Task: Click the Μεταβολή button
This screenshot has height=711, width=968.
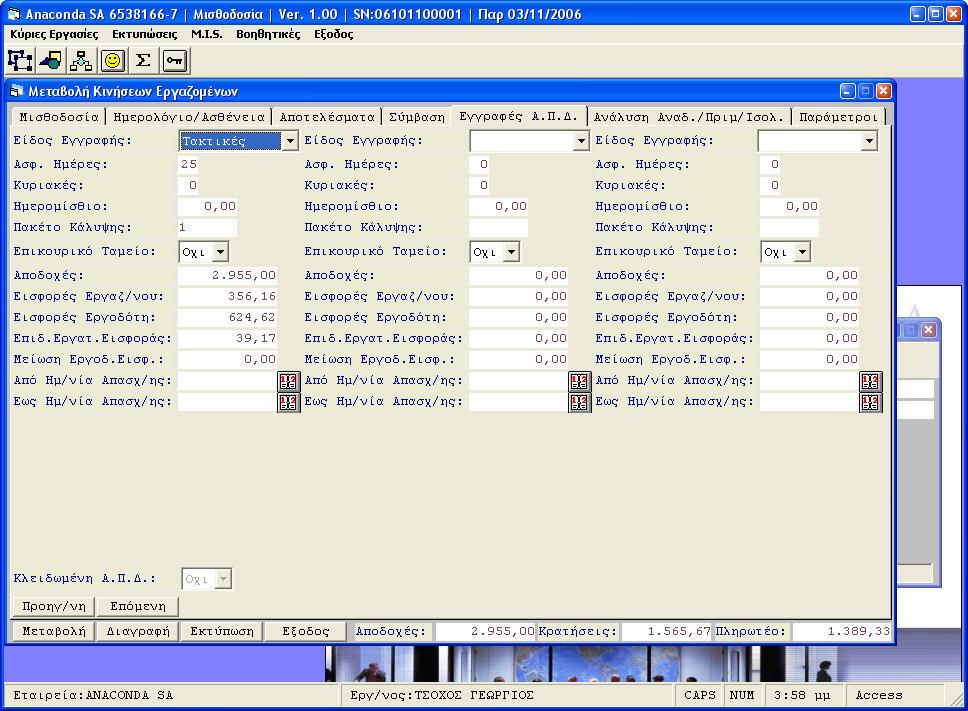Action: [54, 631]
